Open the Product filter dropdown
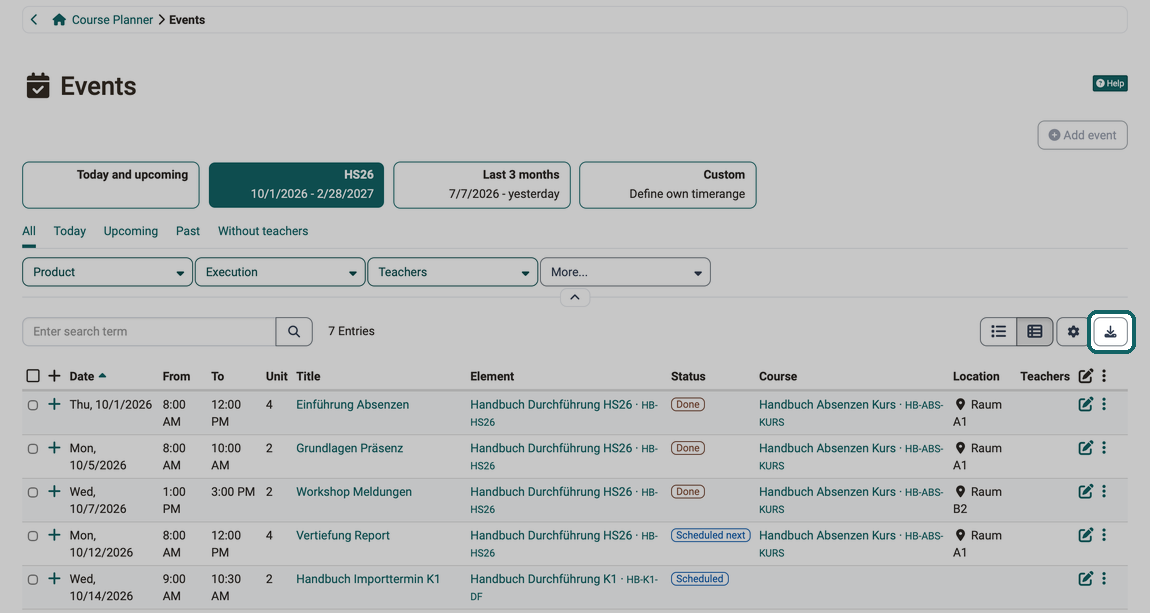The image size is (1150, 613). tap(107, 272)
